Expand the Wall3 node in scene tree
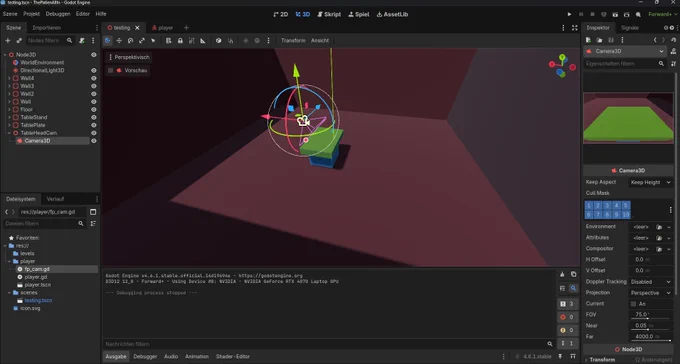The width and height of the screenshot is (680, 364). pyautogui.click(x=9, y=86)
